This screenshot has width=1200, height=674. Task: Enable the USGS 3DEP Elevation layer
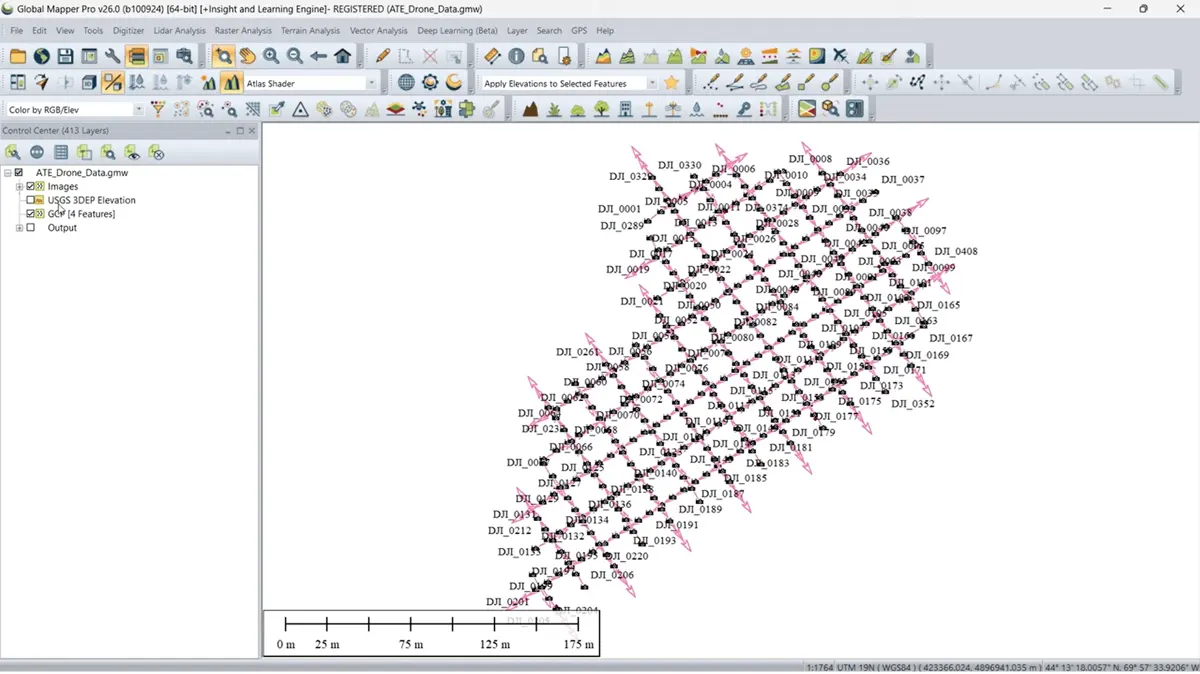[x=30, y=200]
